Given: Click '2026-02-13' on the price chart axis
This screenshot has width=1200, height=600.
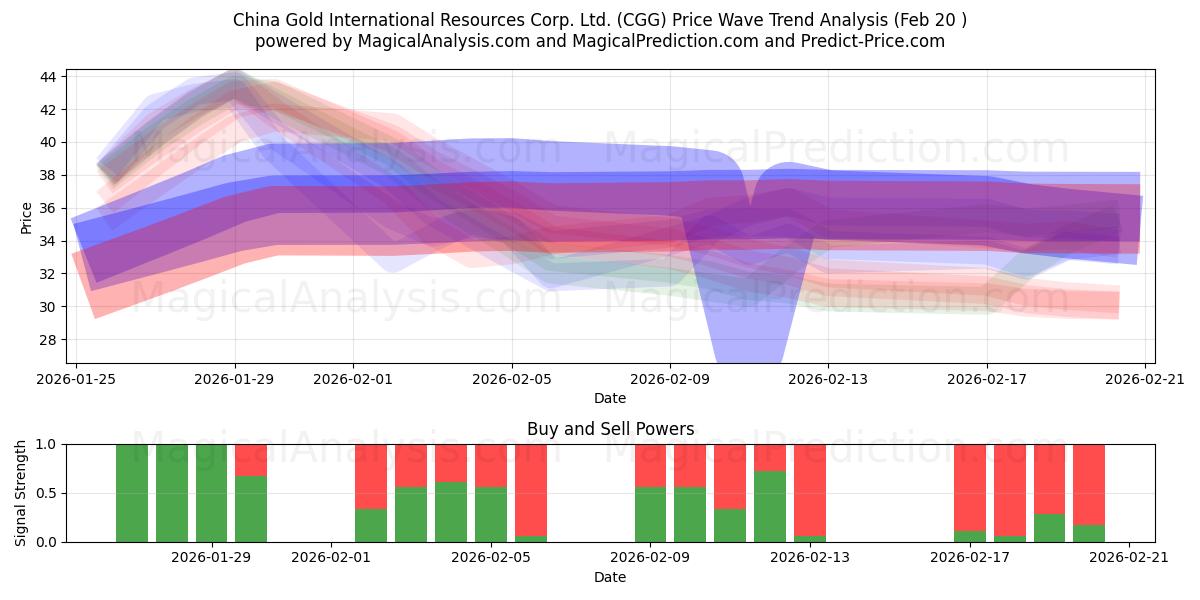Looking at the screenshot, I should 828,378.
